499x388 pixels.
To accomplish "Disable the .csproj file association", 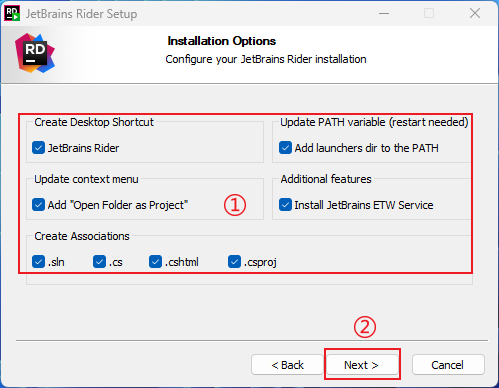I will point(234,262).
